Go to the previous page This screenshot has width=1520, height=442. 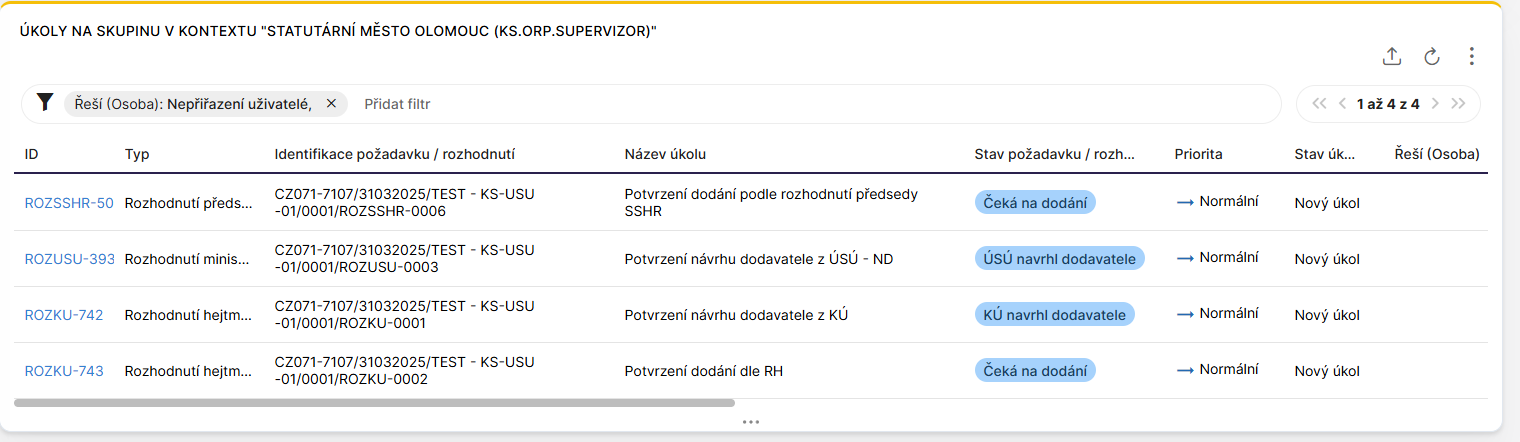click(x=1342, y=104)
